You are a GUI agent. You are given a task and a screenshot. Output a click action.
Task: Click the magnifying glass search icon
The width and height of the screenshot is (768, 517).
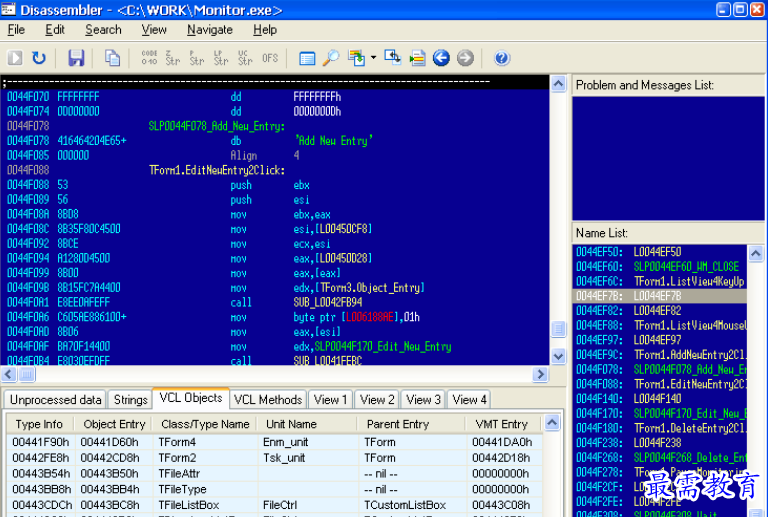click(x=330, y=58)
